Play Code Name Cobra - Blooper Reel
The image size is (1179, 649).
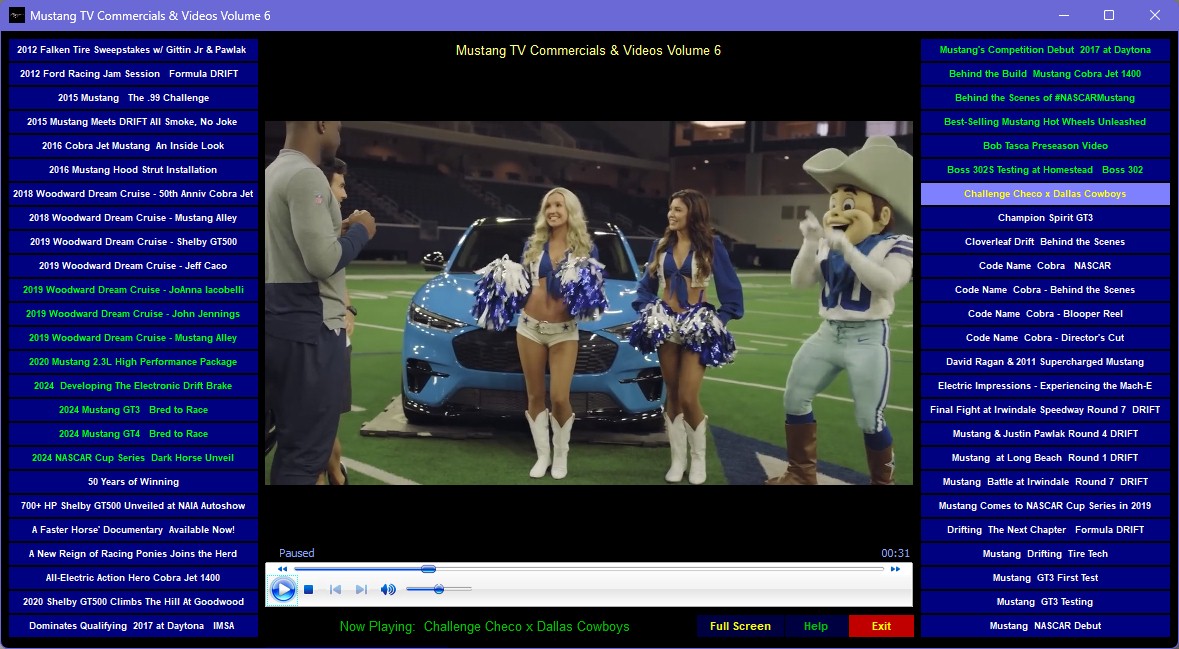tap(1045, 314)
